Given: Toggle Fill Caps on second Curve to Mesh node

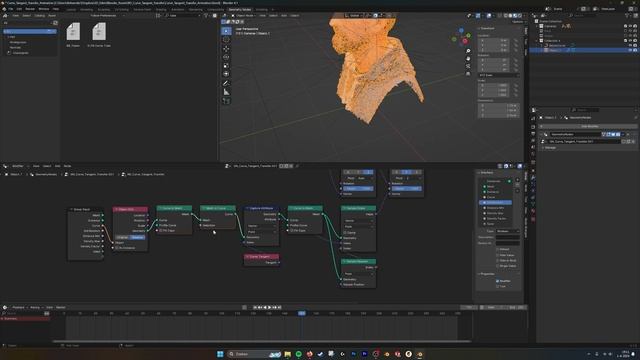Looking at the screenshot, I should [292, 231].
